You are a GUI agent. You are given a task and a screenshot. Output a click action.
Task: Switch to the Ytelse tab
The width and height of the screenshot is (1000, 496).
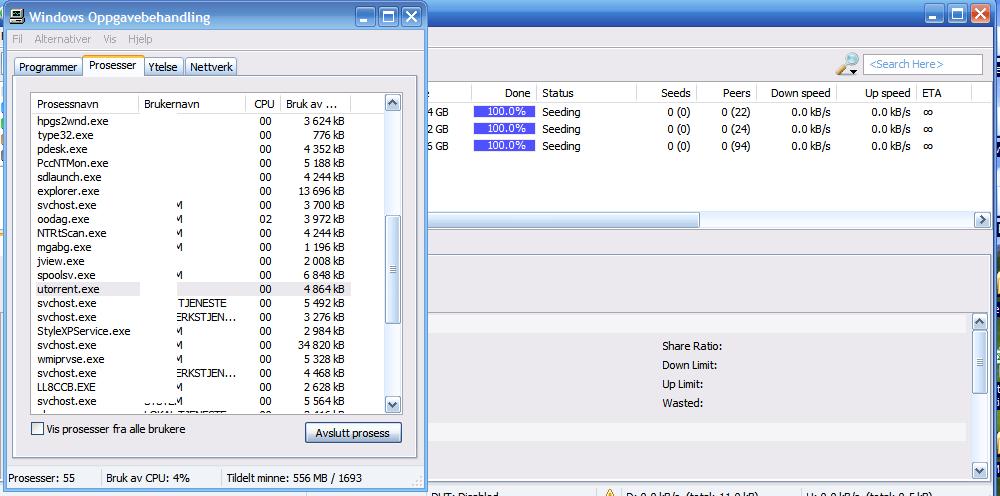163,67
